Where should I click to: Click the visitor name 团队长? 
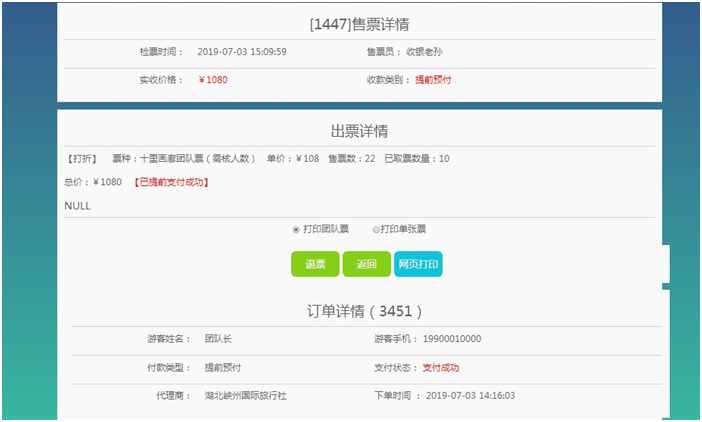[219, 339]
